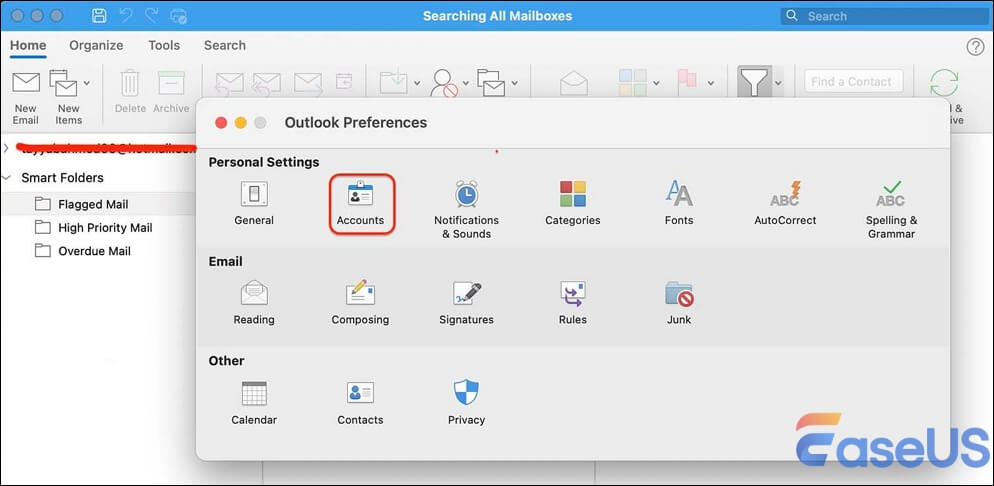Open Composing email preferences

361,302
